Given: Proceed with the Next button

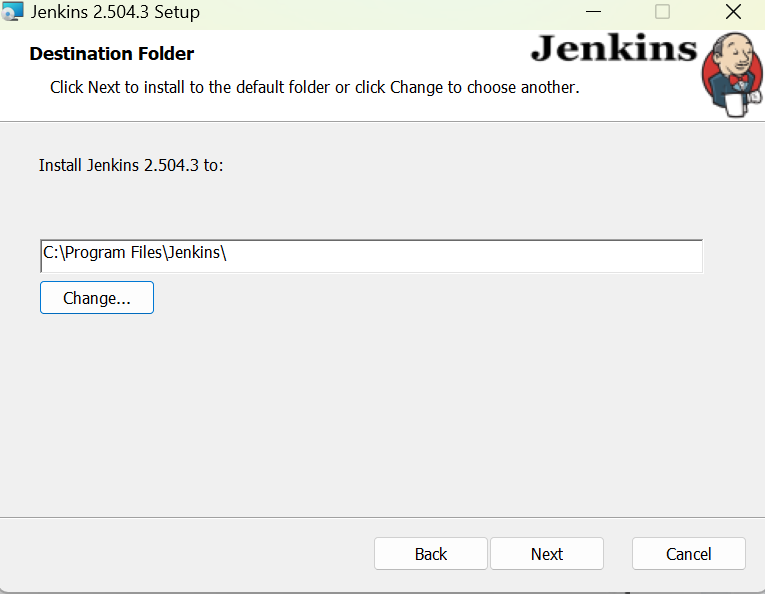Looking at the screenshot, I should pyautogui.click(x=546, y=554).
